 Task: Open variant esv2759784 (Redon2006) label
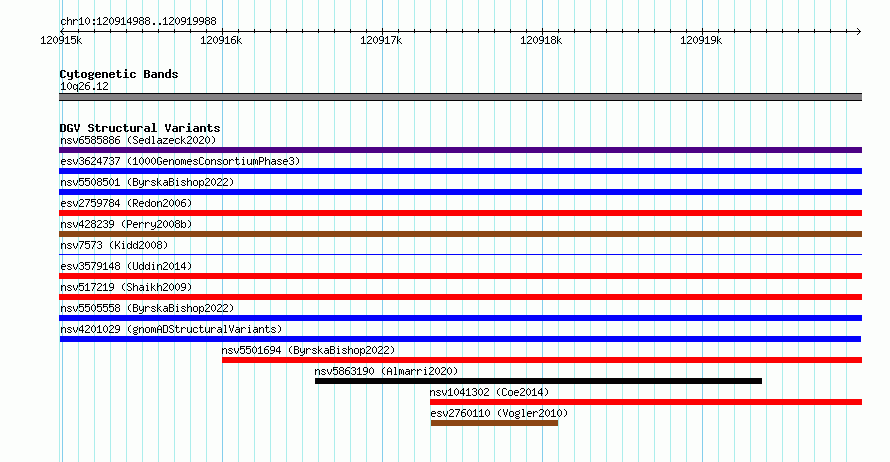coord(126,203)
